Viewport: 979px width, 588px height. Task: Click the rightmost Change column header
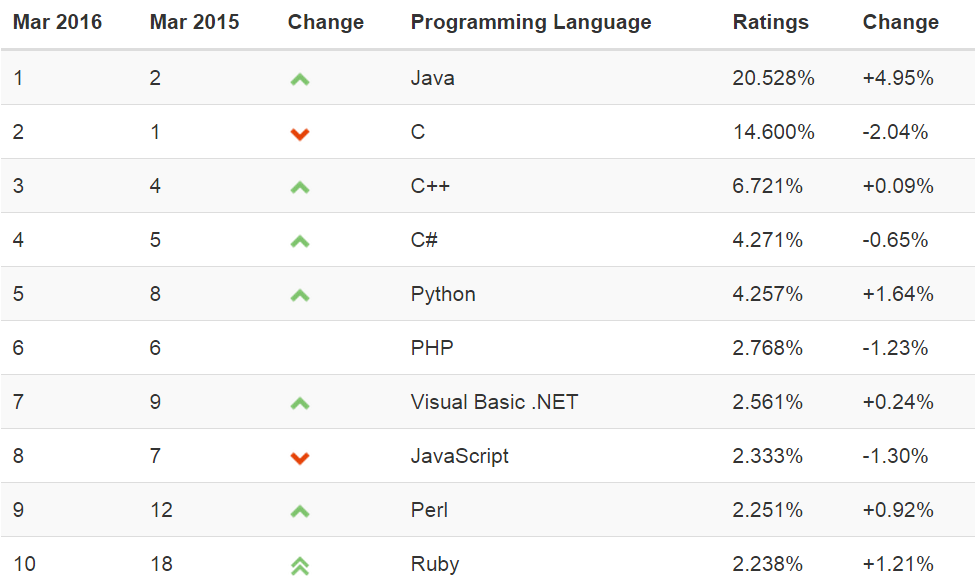coord(900,22)
